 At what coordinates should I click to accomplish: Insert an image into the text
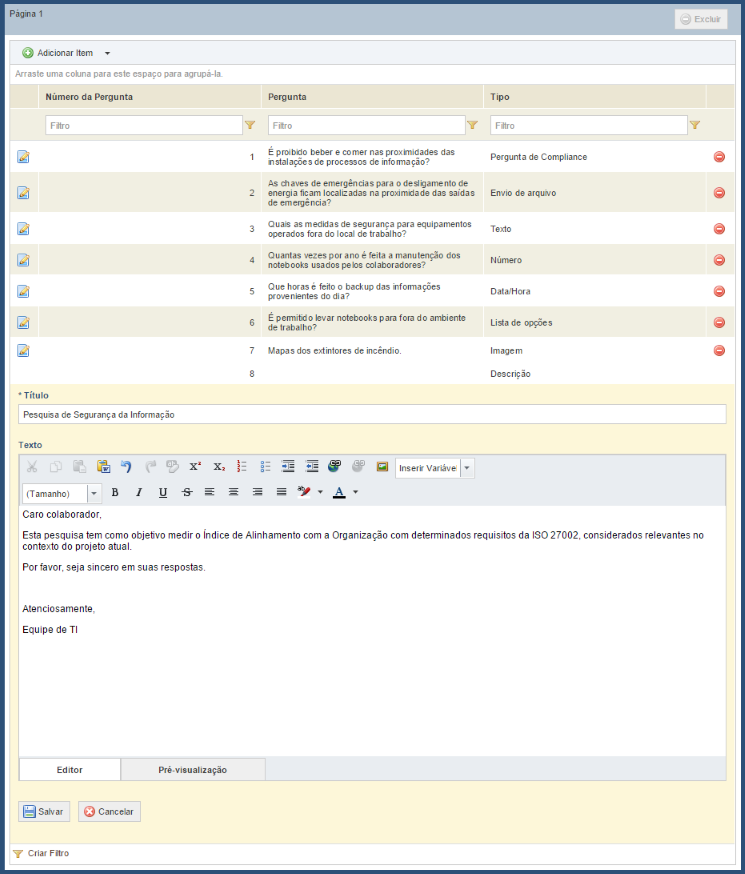point(382,467)
